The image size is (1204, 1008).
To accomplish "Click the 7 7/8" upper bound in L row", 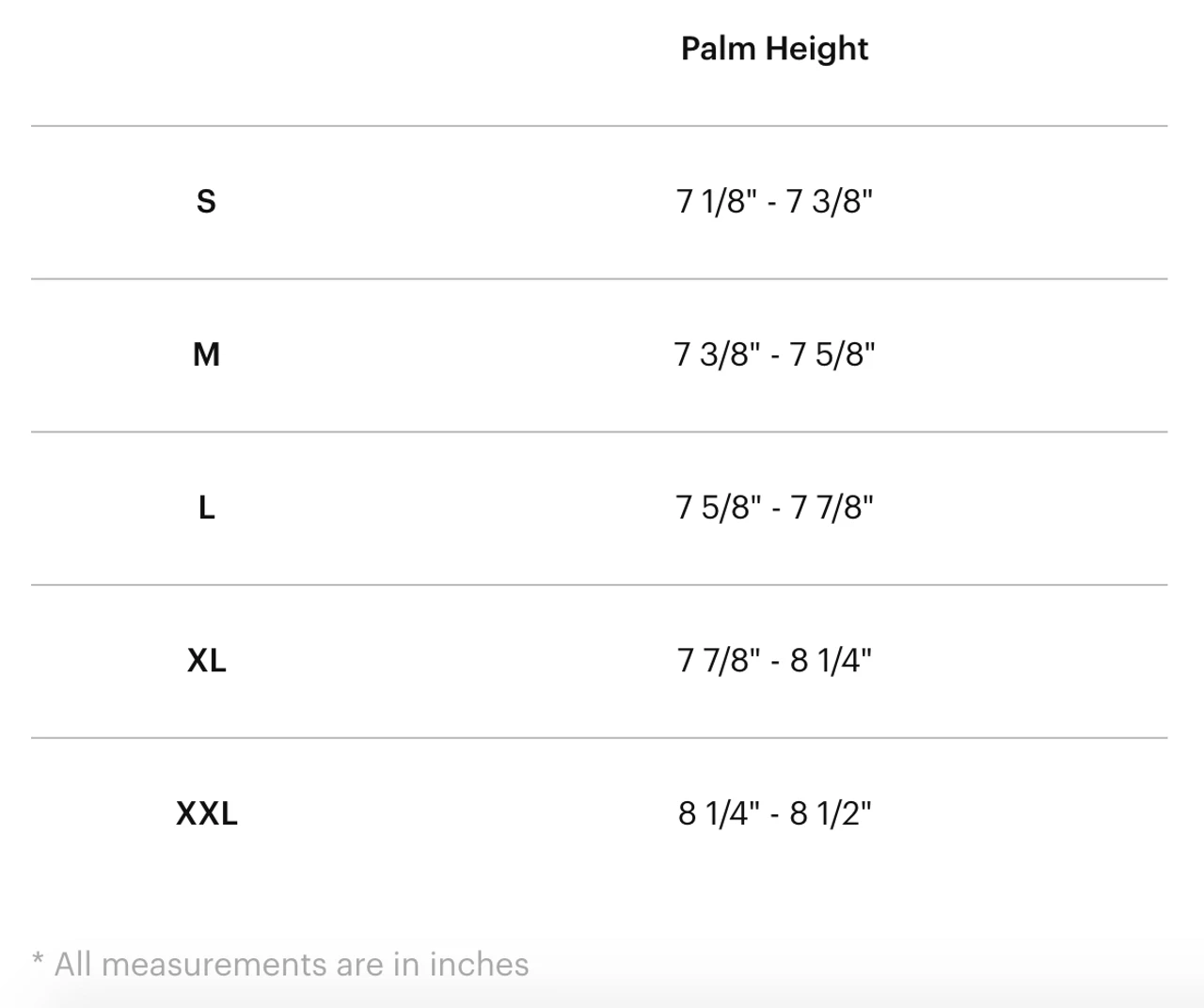I will point(832,509).
